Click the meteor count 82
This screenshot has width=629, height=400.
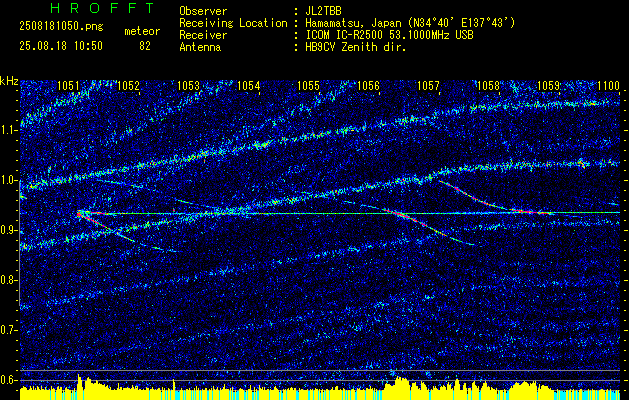click(145, 46)
